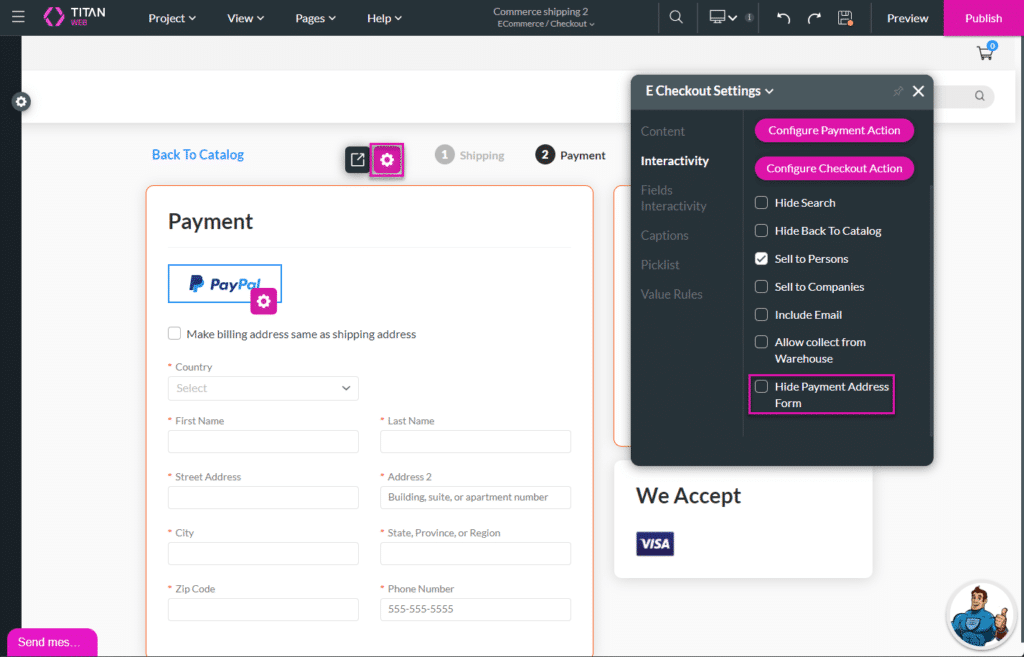Switch to the Captions settings tab

(664, 236)
